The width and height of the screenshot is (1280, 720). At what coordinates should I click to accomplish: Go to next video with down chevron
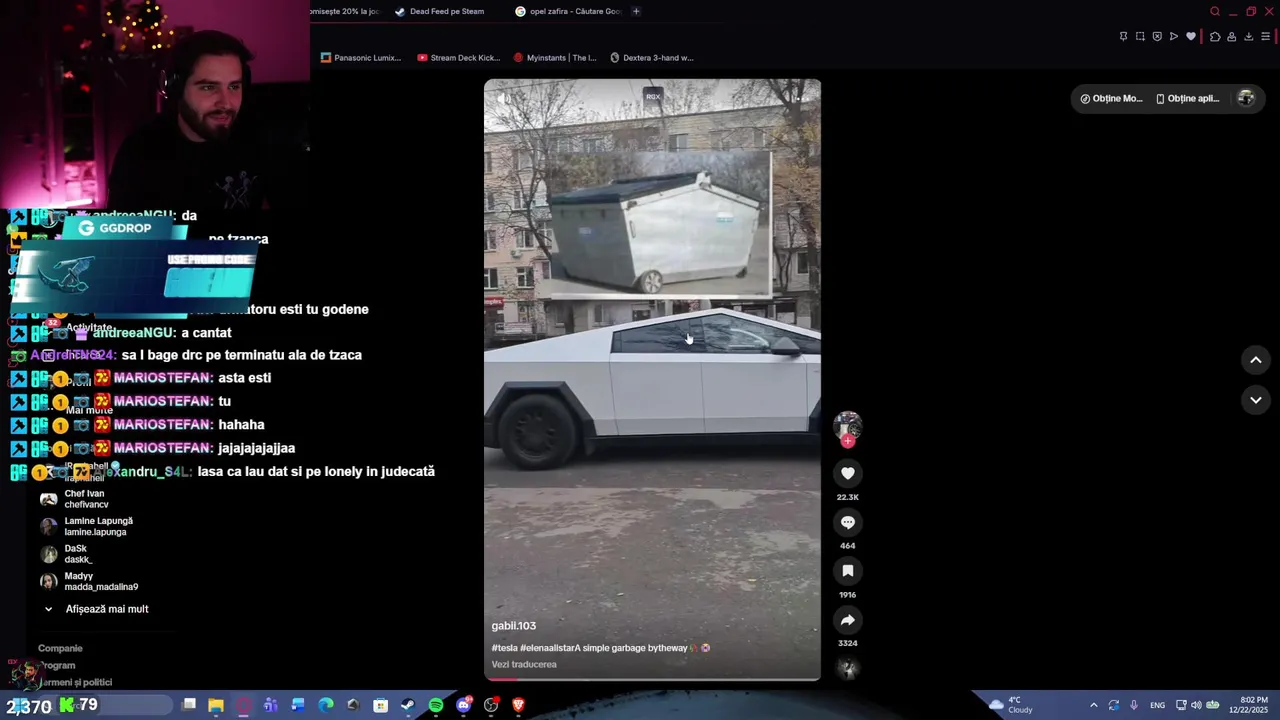[x=1256, y=400]
